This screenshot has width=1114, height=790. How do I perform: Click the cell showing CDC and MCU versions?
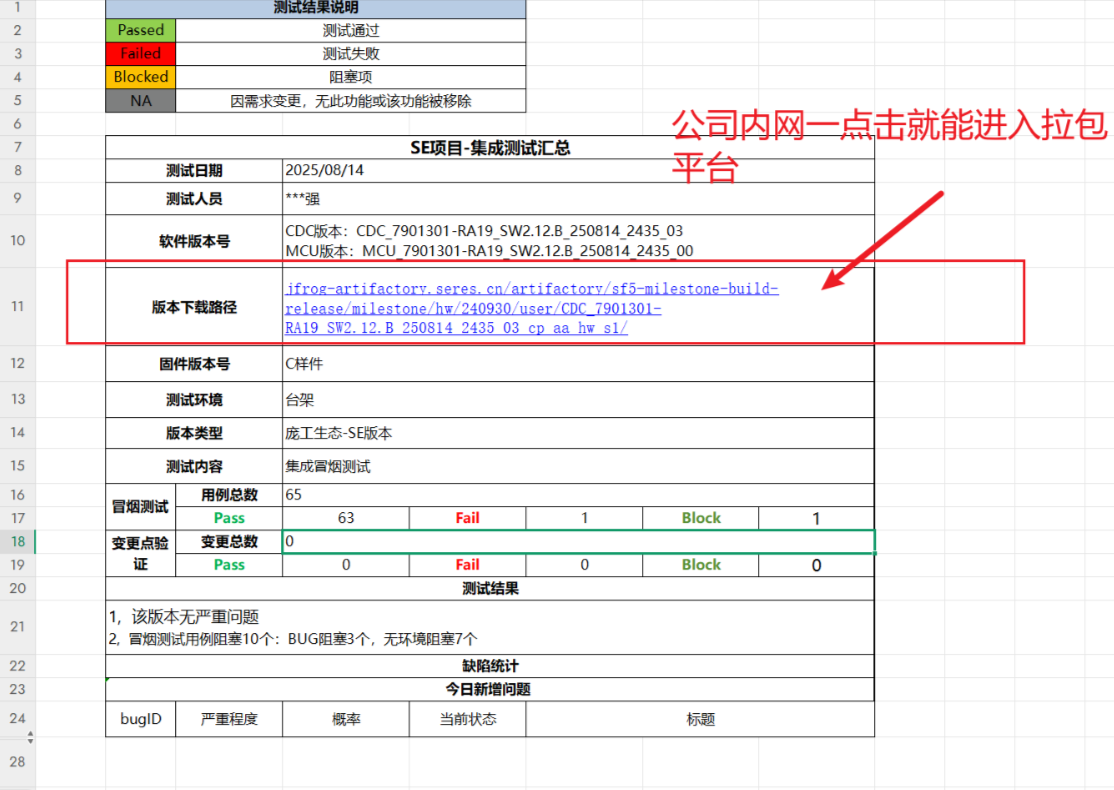[x=578, y=241]
